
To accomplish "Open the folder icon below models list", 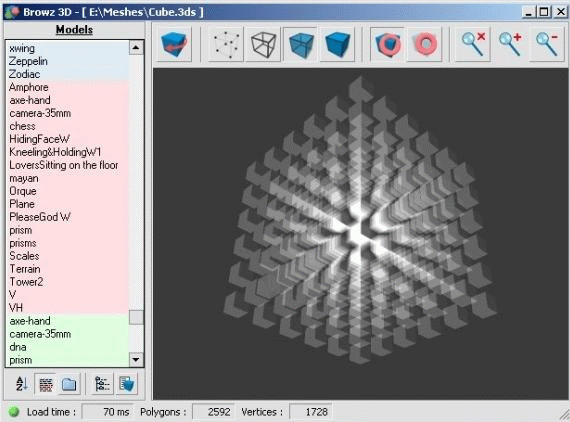I will coord(69,384).
